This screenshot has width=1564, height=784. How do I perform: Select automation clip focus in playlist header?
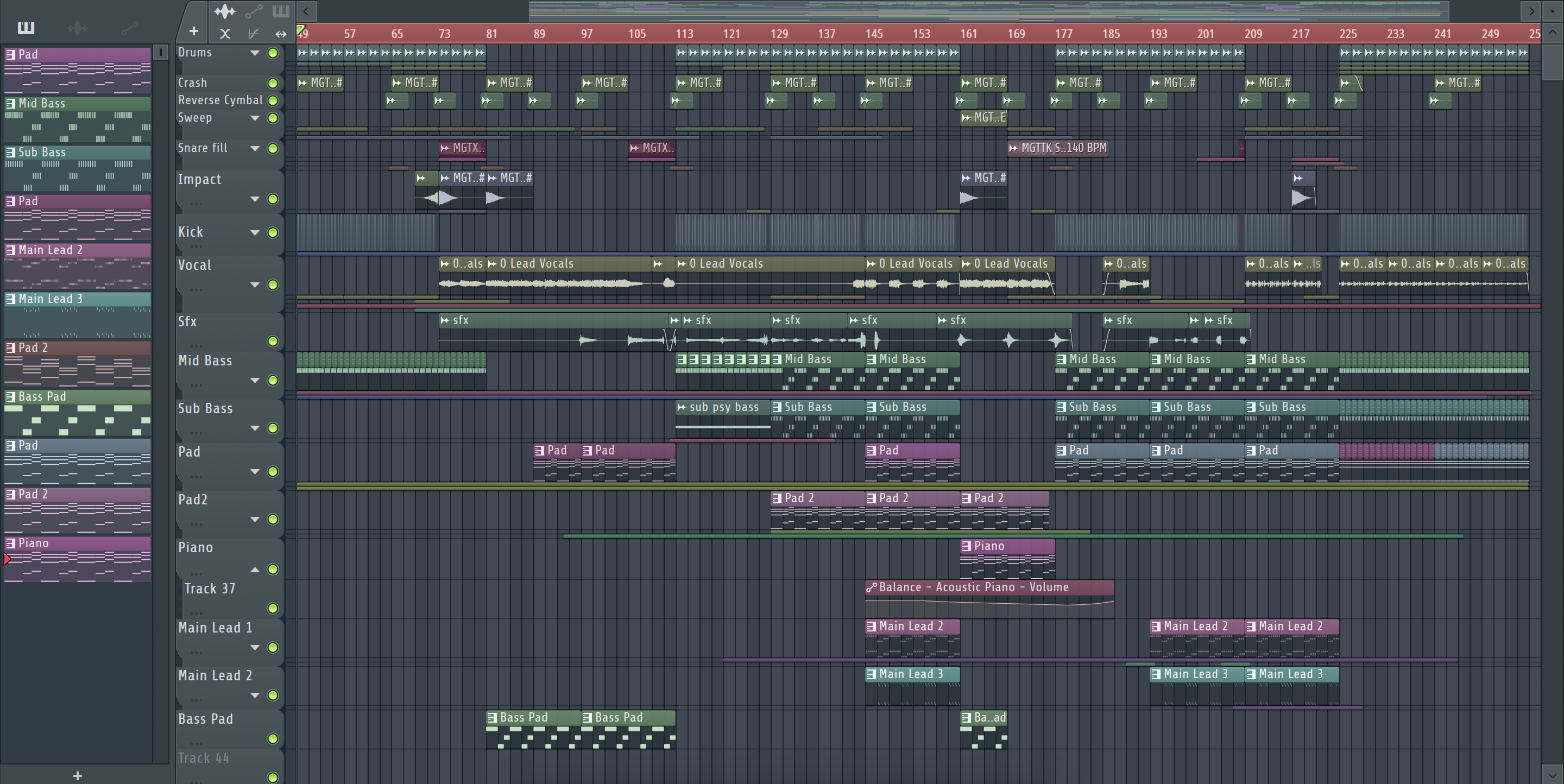(254, 11)
